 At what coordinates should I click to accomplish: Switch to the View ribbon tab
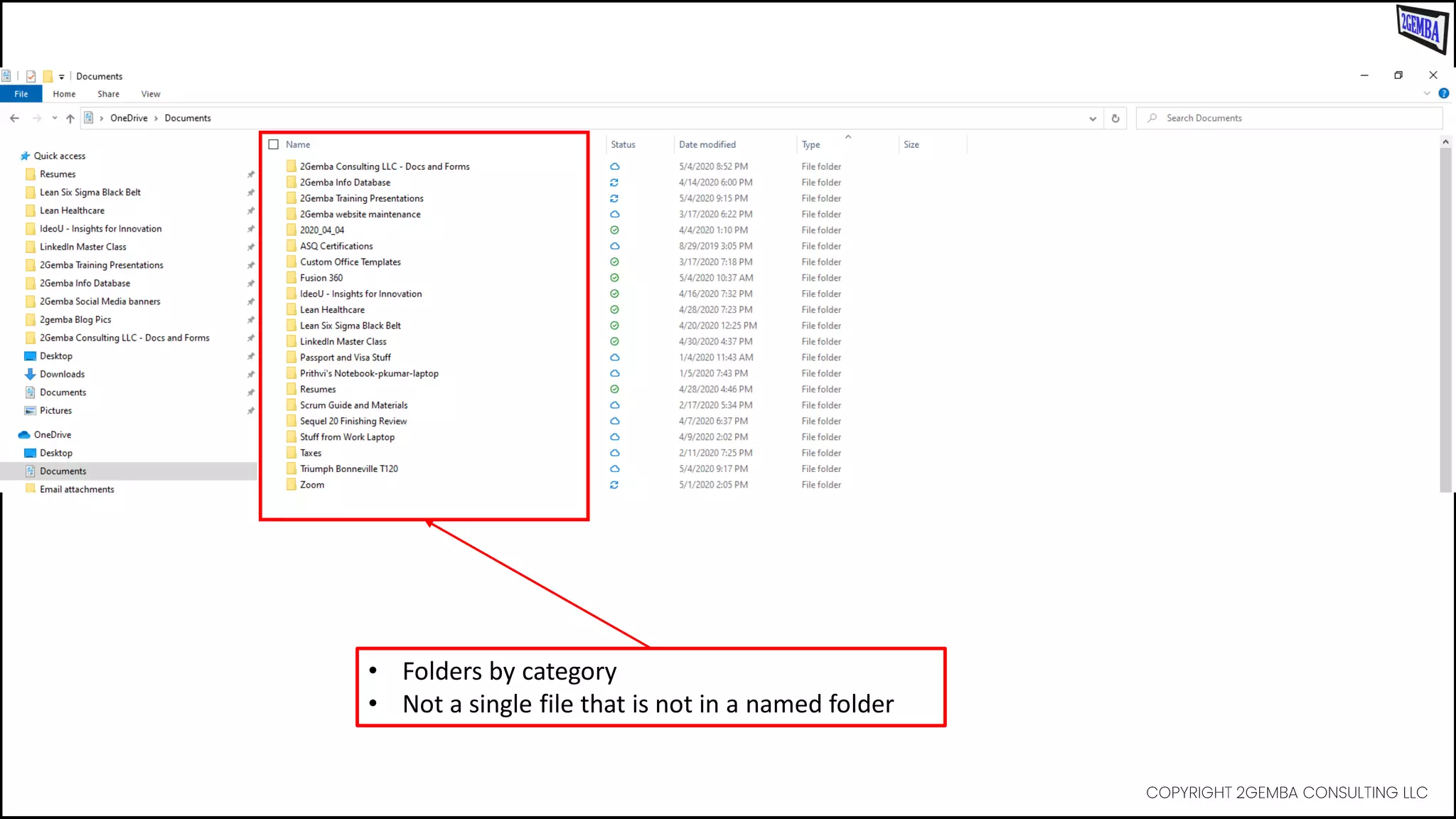tap(151, 94)
